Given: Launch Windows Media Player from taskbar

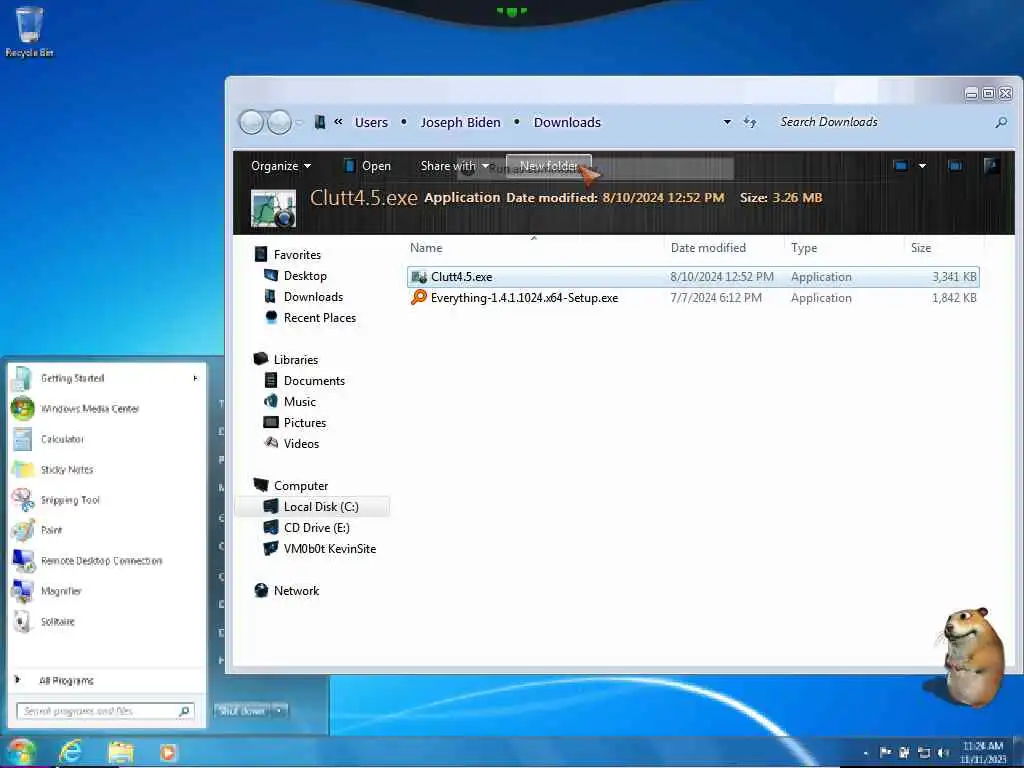Looking at the screenshot, I should coord(168,752).
